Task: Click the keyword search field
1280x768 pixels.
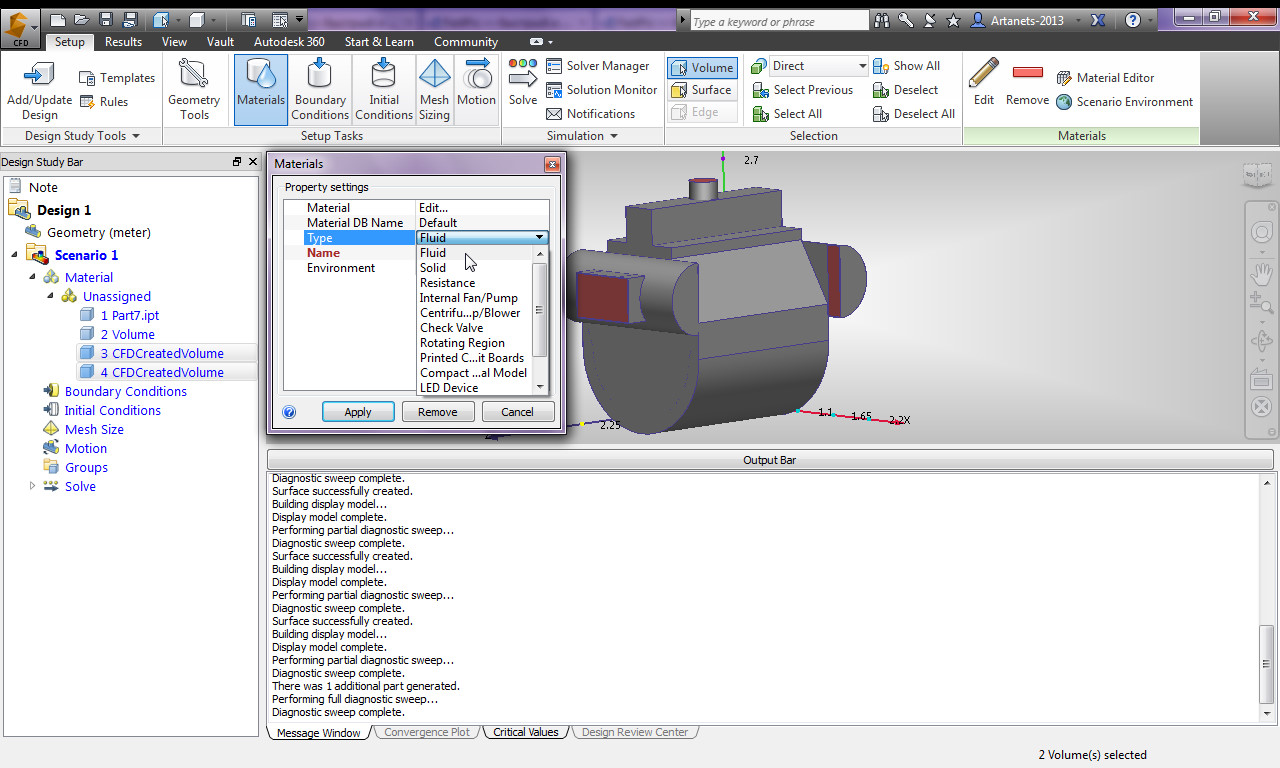Action: [779, 21]
